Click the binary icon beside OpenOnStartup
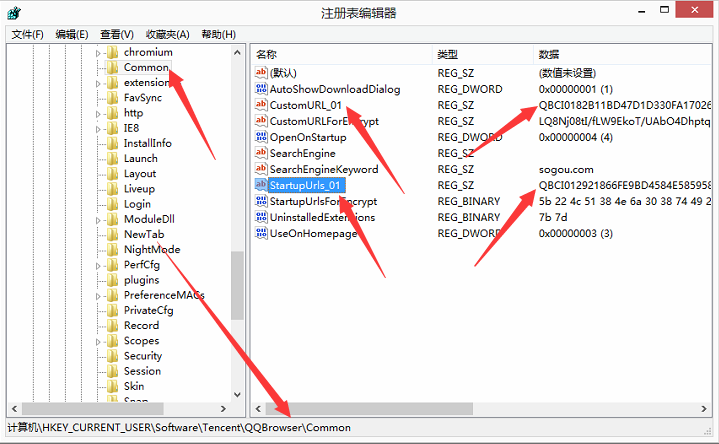 (x=261, y=137)
